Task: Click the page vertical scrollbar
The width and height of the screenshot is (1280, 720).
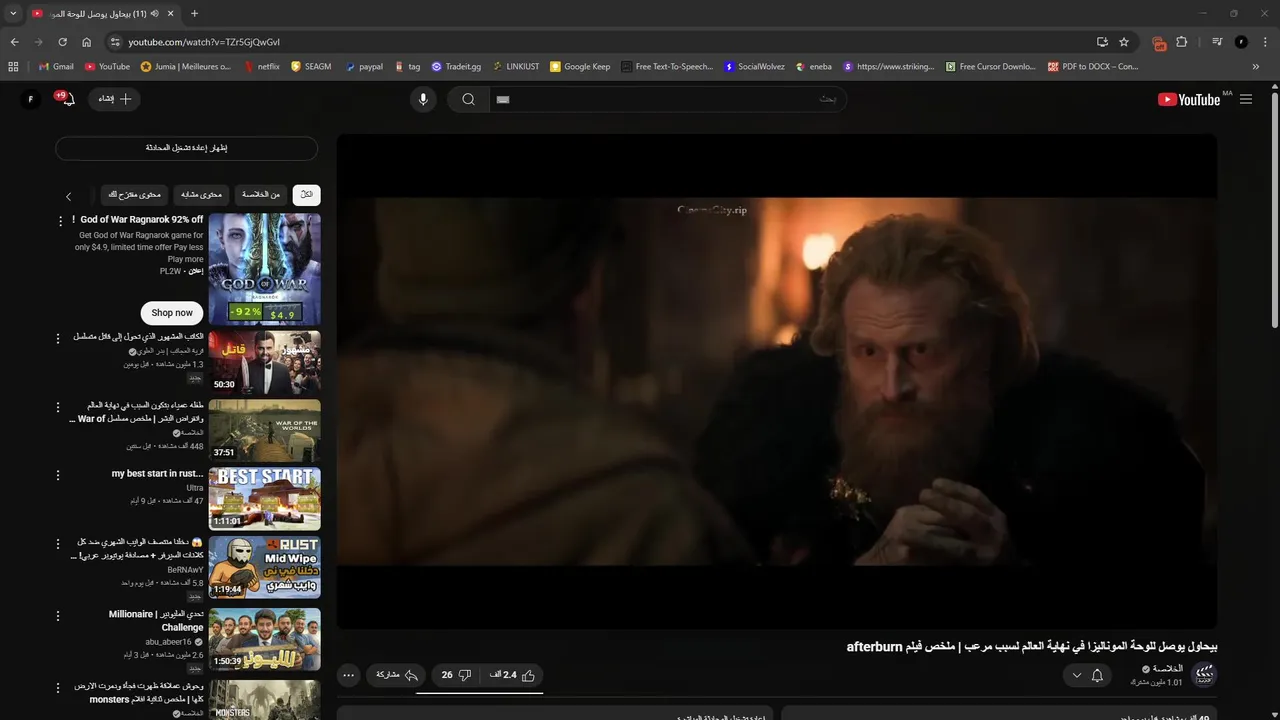Action: click(1274, 209)
